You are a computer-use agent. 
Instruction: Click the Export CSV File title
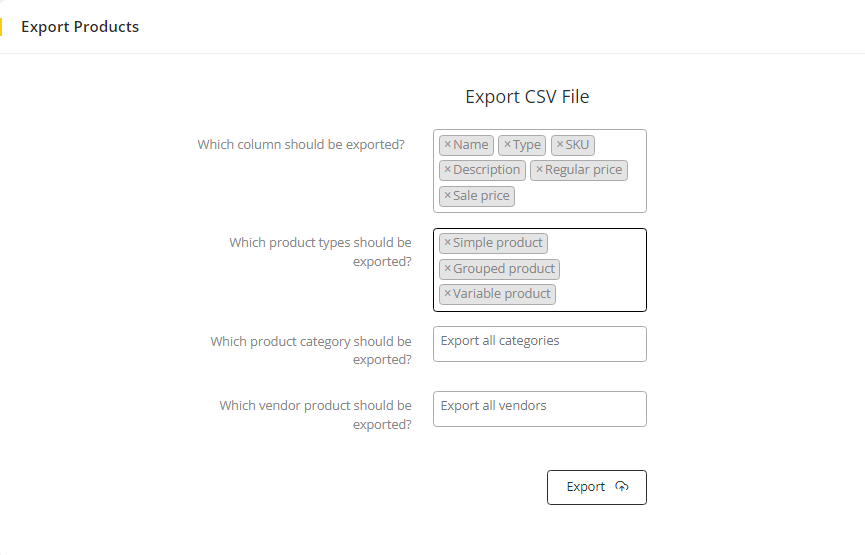point(527,97)
